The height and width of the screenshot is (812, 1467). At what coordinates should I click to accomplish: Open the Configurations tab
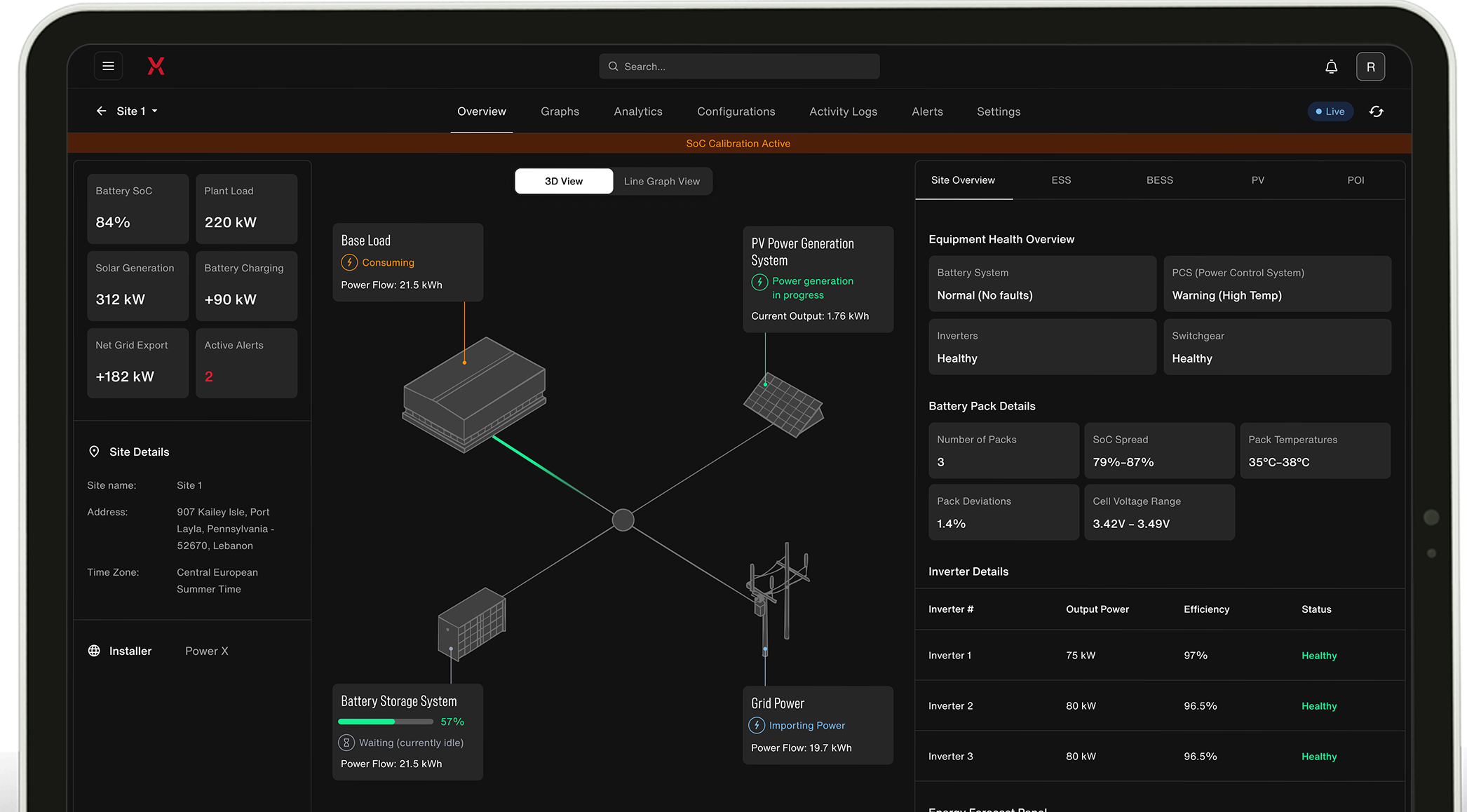736,111
